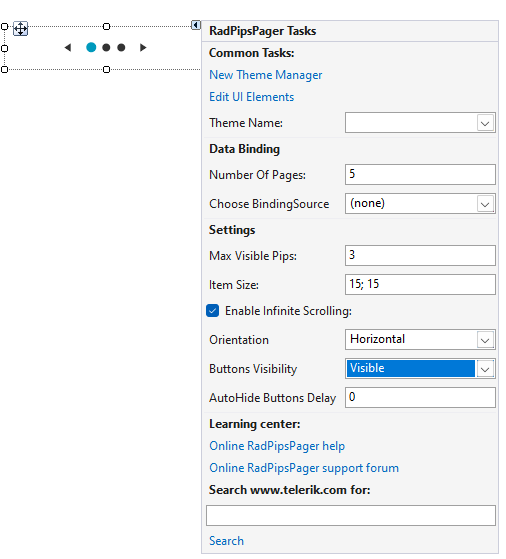Click the Max Visible Pips input field
The image size is (506, 559).
pyautogui.click(x=420, y=255)
